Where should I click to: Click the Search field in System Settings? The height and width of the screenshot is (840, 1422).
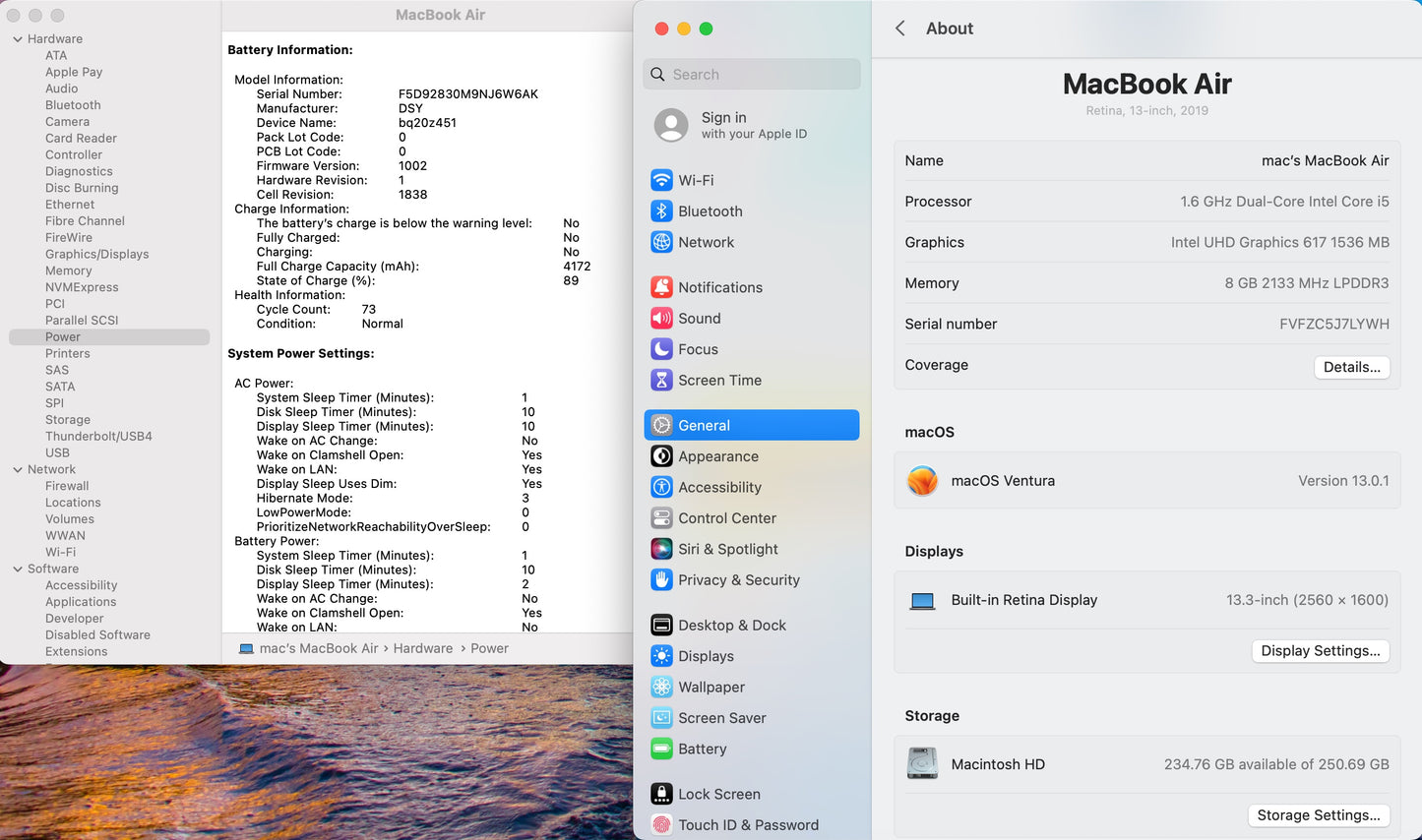tap(752, 74)
